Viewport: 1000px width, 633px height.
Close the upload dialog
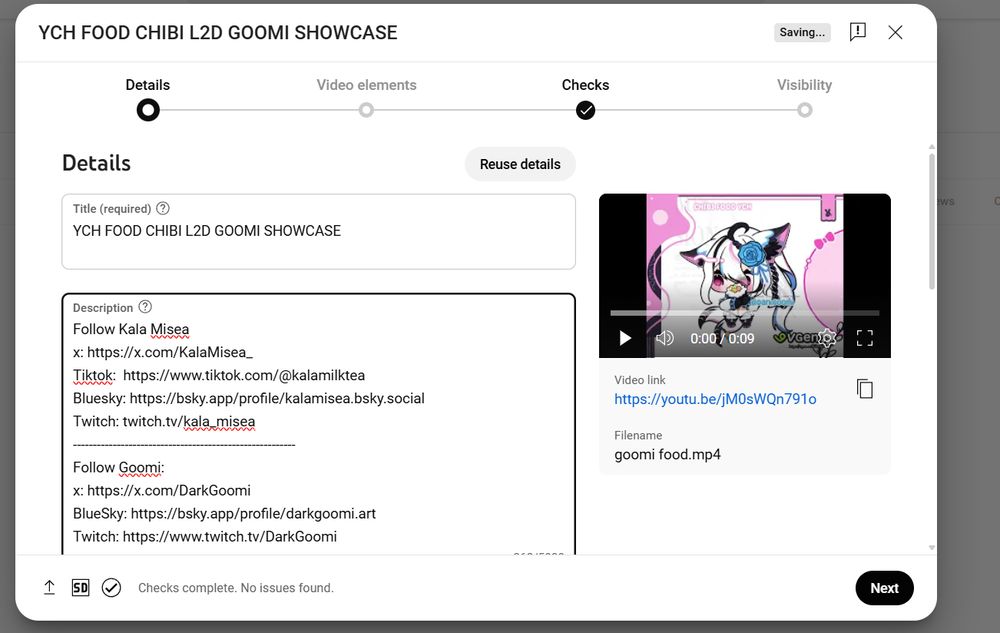pyautogui.click(x=895, y=33)
